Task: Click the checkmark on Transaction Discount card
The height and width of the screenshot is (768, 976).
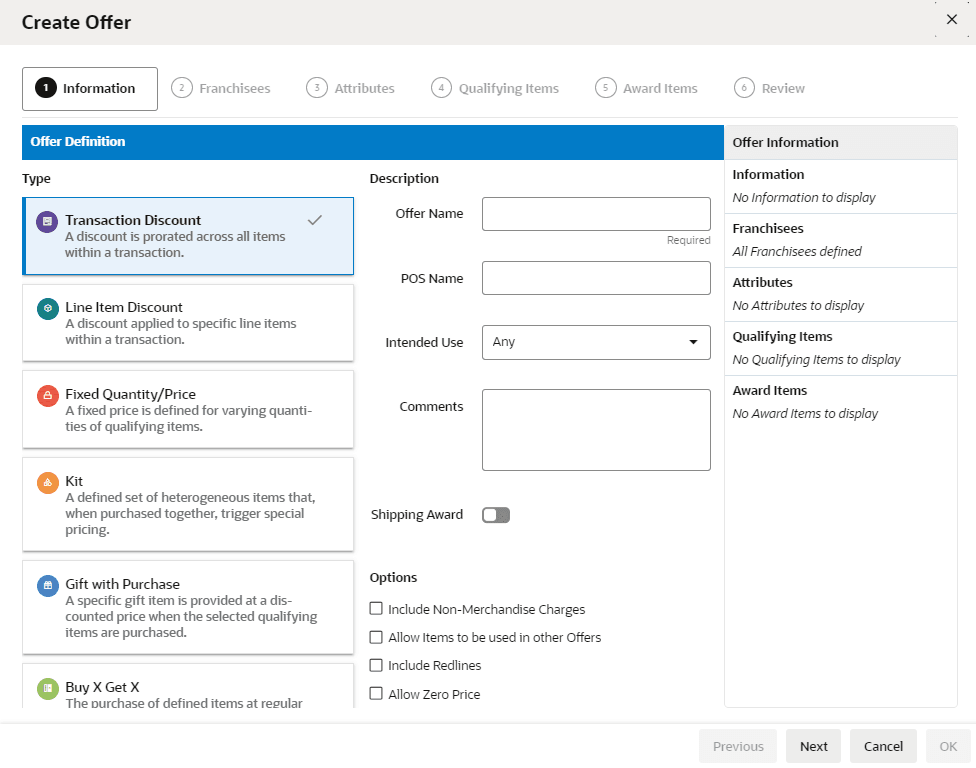Action: coord(315,220)
